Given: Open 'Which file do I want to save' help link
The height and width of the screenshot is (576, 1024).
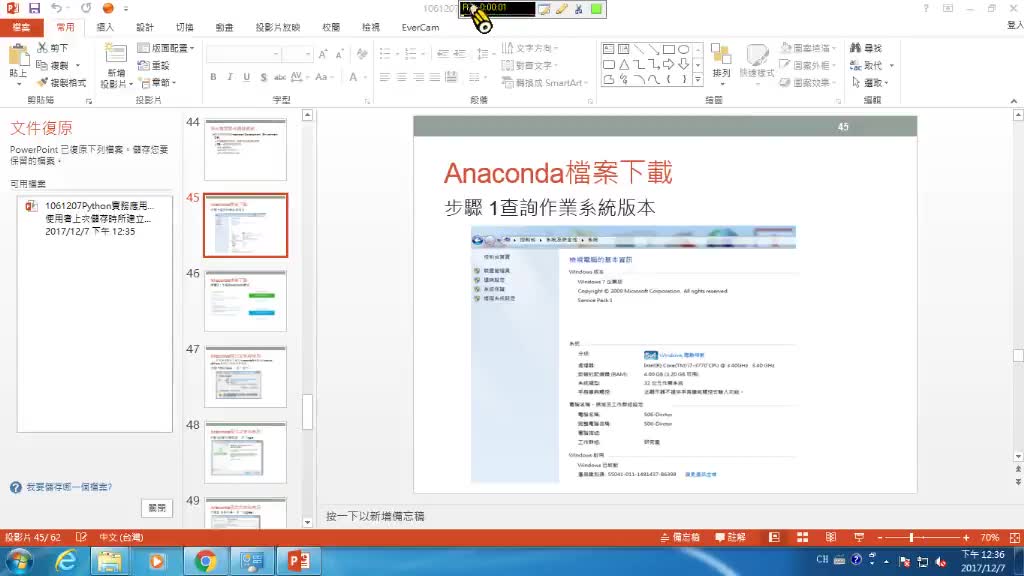Looking at the screenshot, I should [x=68, y=487].
